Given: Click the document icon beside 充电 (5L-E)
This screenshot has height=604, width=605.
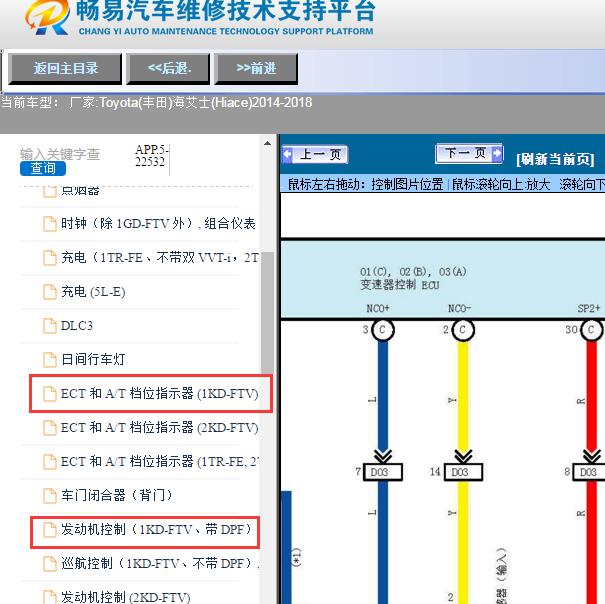Looking at the screenshot, I should [50, 291].
